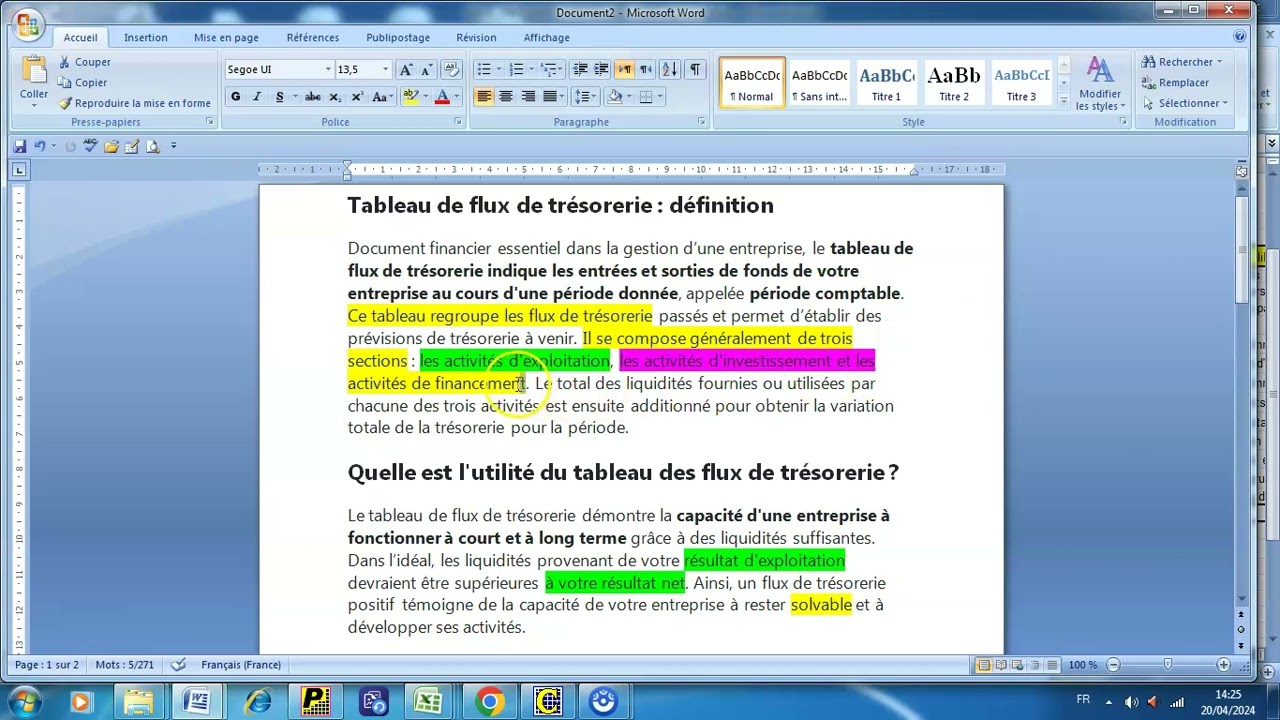Screen dimensions: 1280x720
Task: Open the Change Case Aa menu
Action: tap(380, 97)
